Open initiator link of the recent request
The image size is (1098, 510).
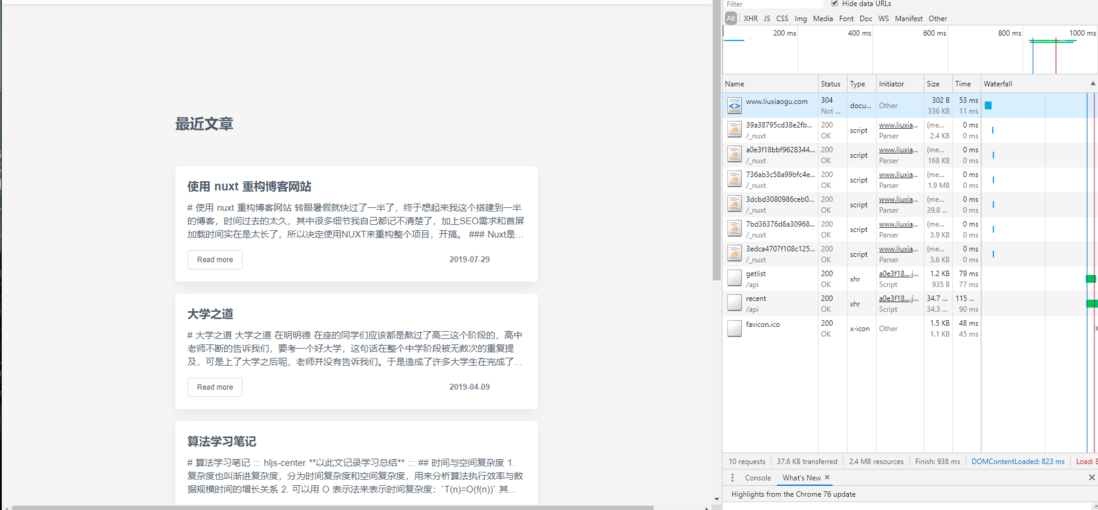click(x=898, y=298)
